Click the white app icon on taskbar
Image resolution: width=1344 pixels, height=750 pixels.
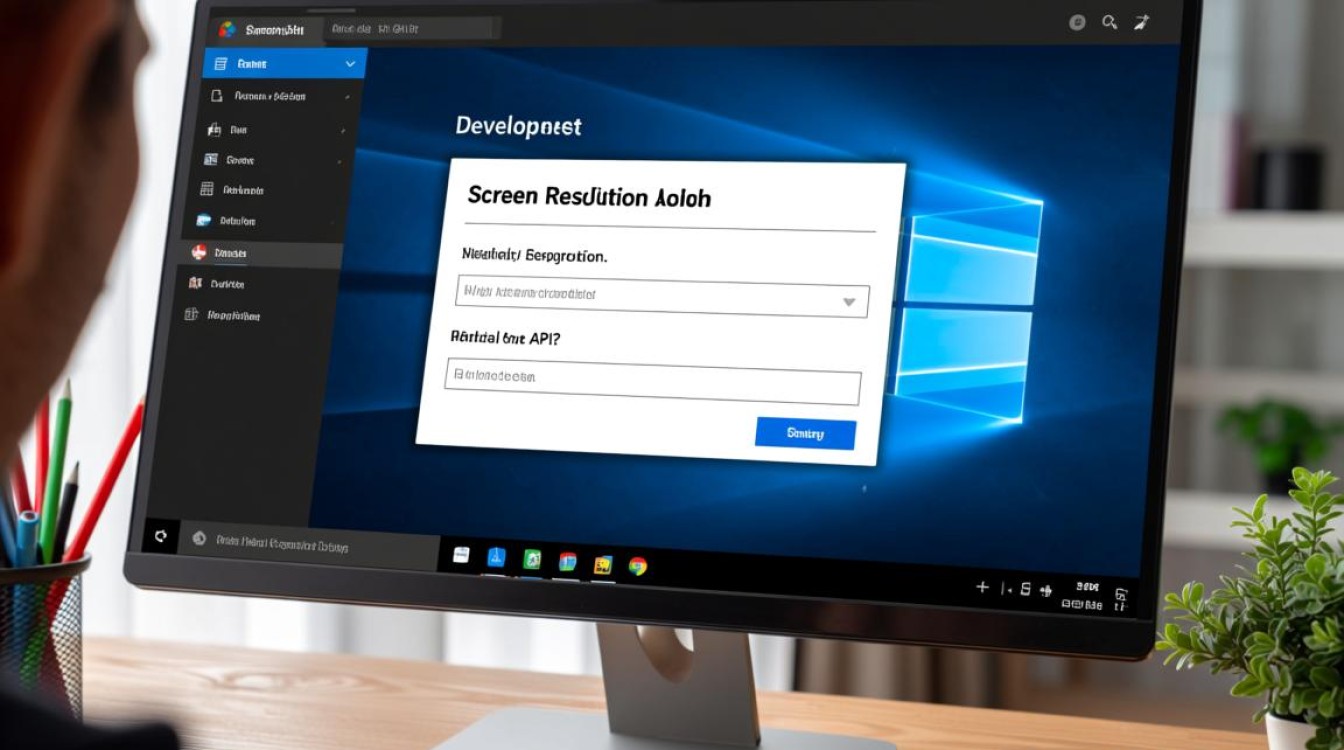pyautogui.click(x=461, y=555)
